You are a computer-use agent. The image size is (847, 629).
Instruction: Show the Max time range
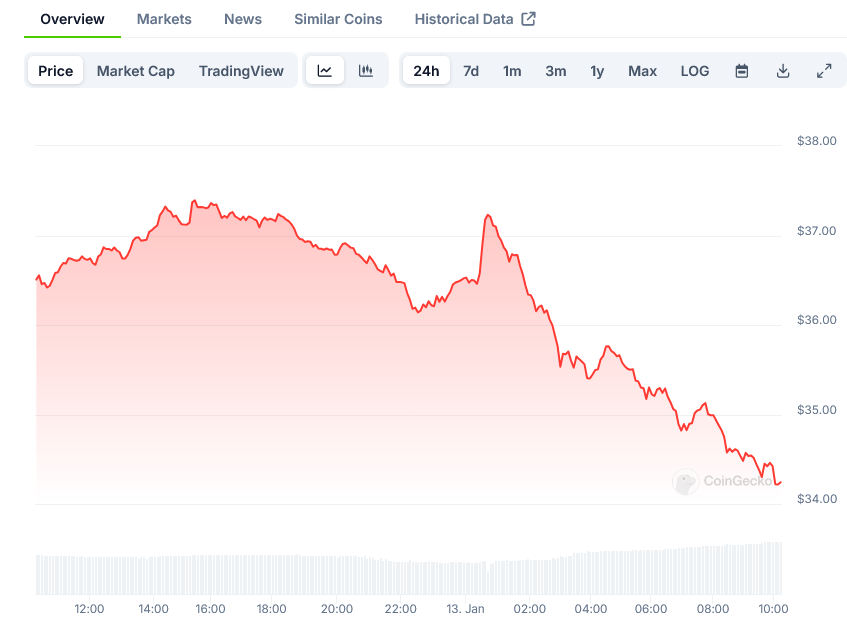(x=642, y=71)
